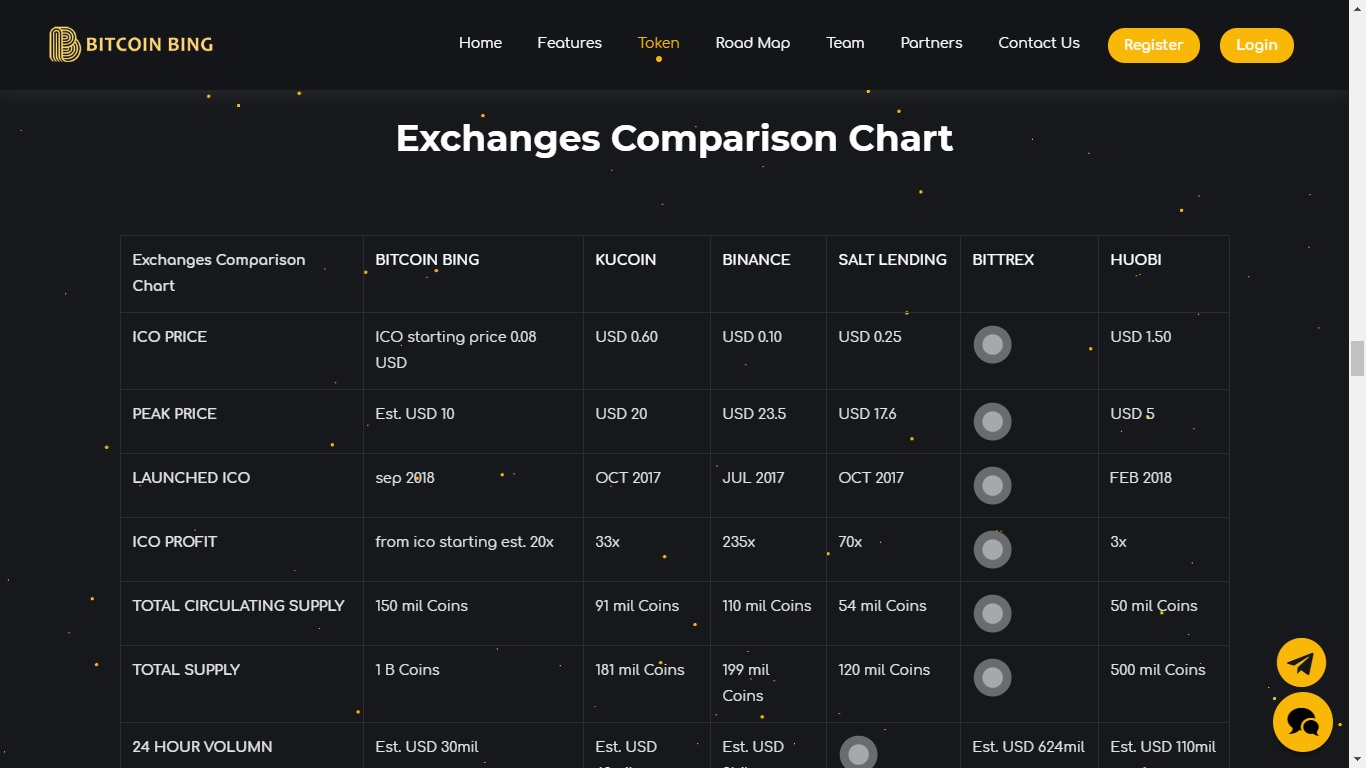Click TOTAL CIRCULATING SUPPLY row label
The height and width of the screenshot is (768, 1366).
pos(238,606)
